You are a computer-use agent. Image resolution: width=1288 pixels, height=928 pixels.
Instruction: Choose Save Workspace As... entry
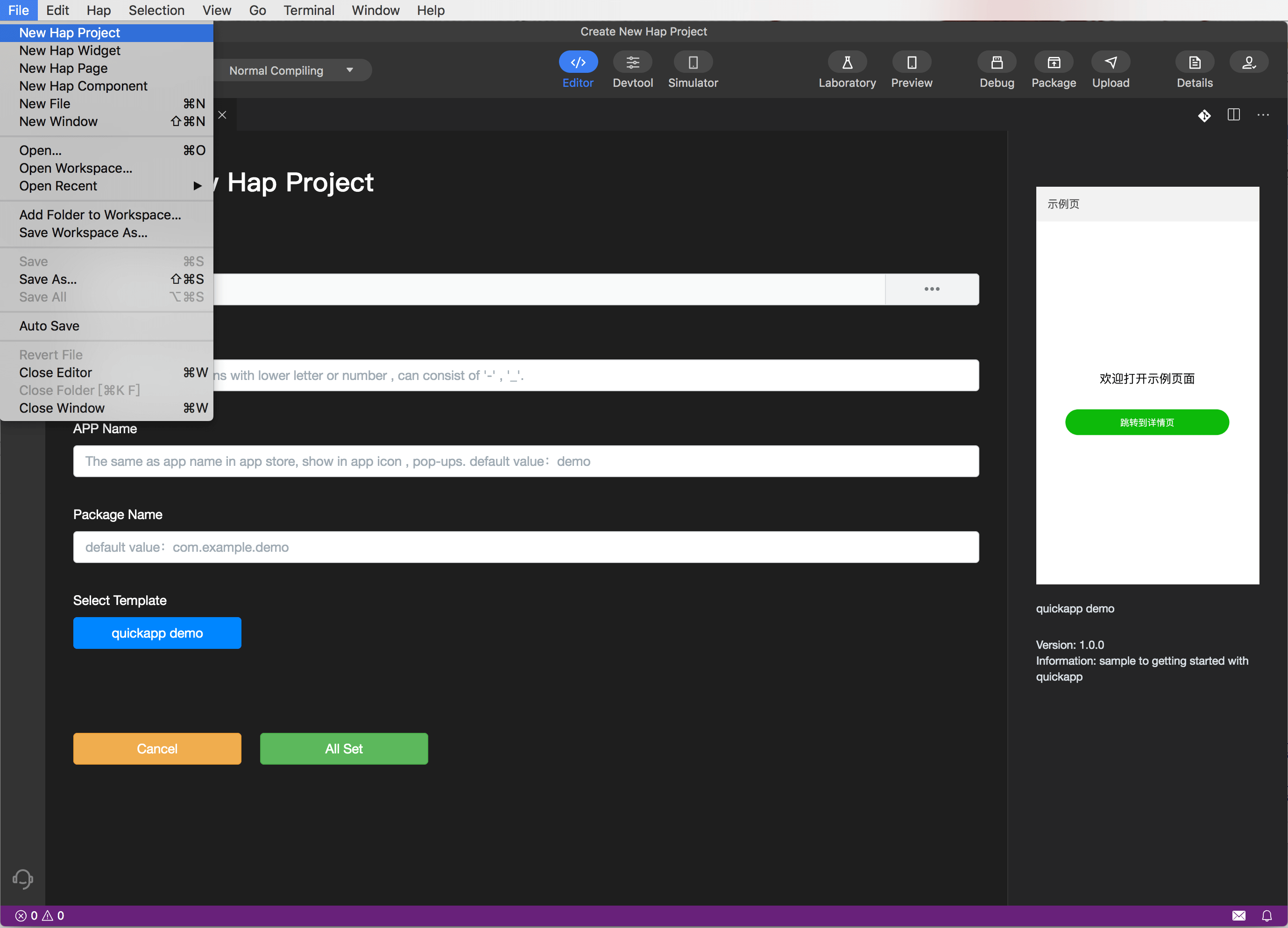click(107, 232)
